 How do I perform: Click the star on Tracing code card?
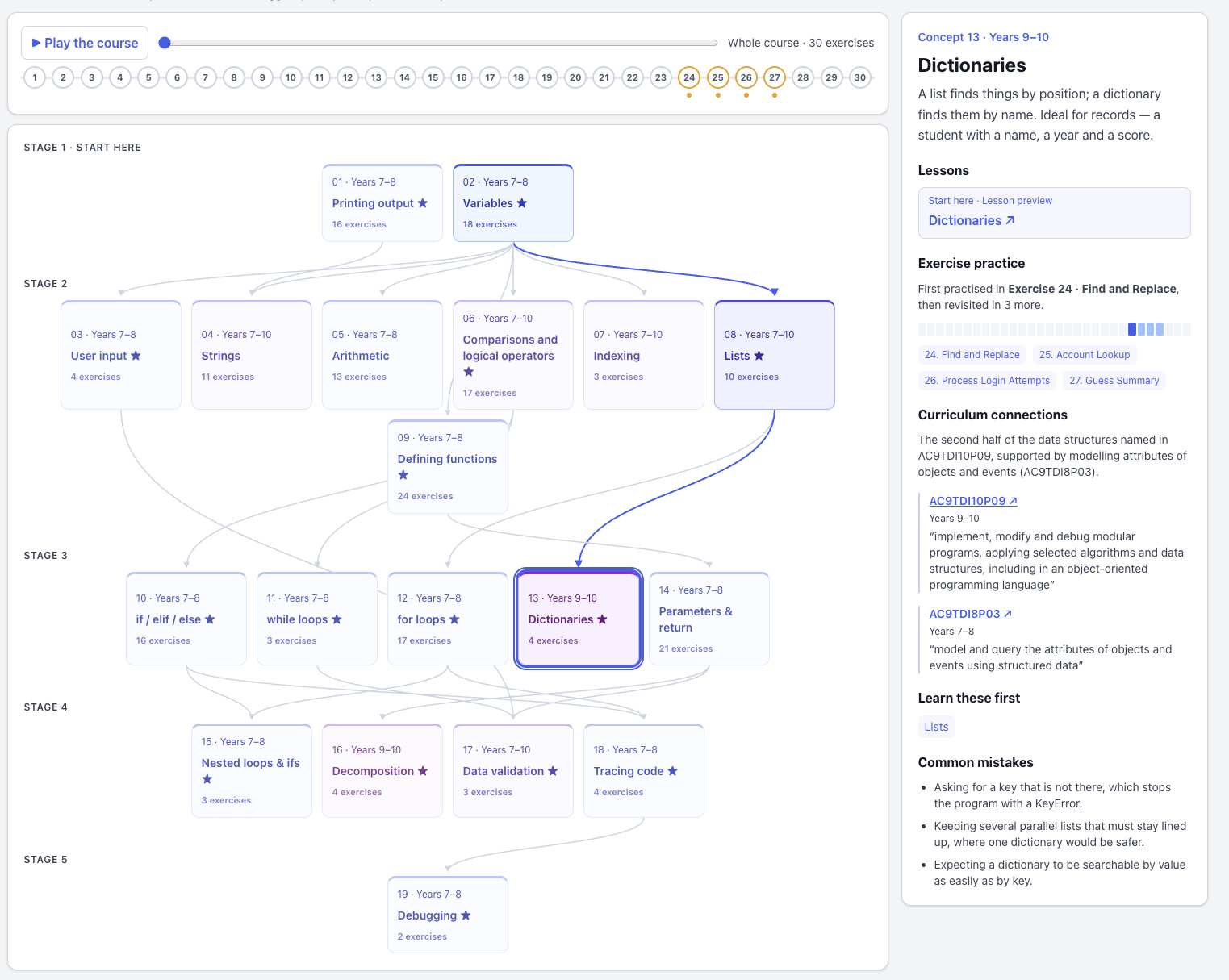point(672,771)
